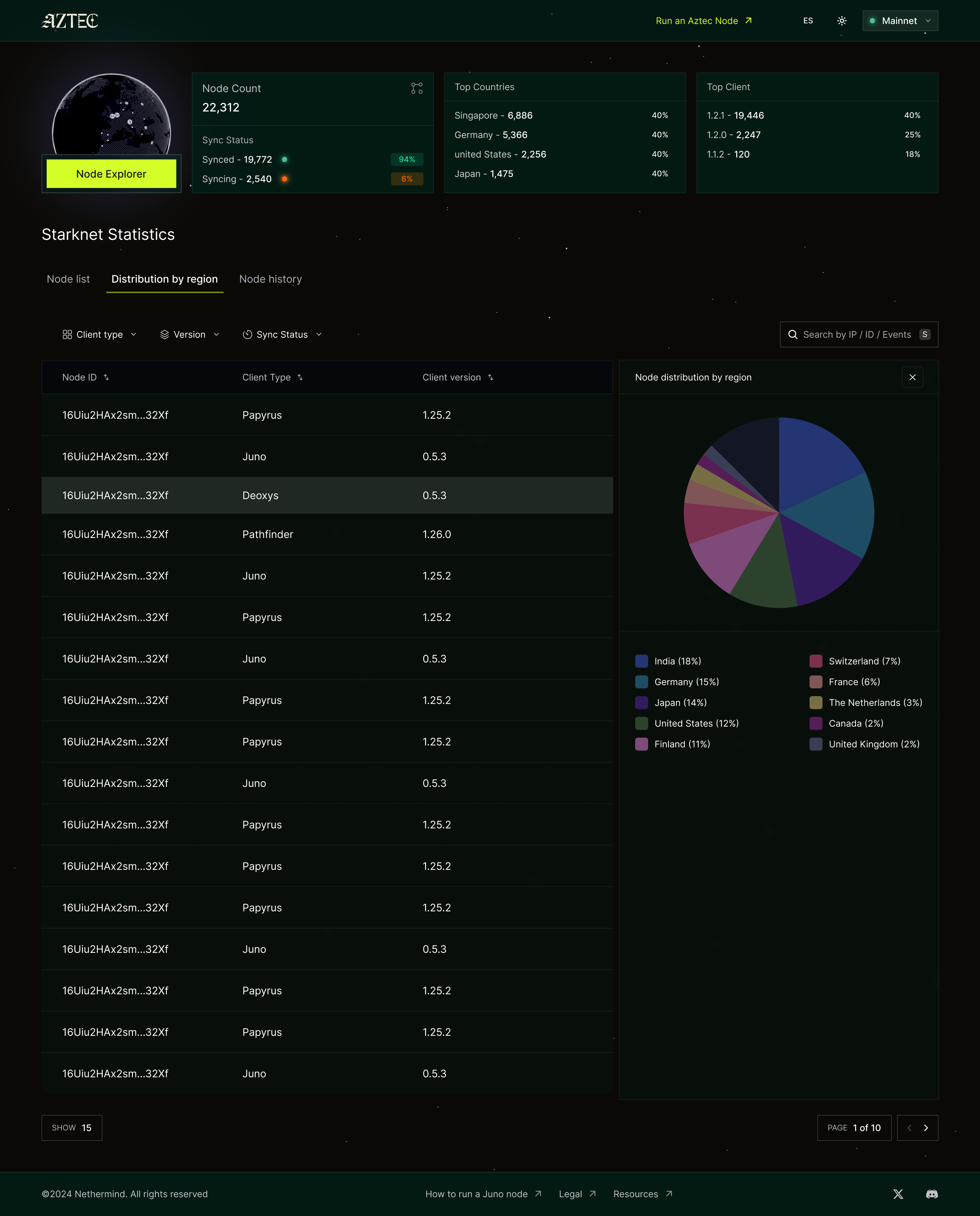Click the Canada (2%) legend swatch
This screenshot has width=980, height=1216.
[x=816, y=723]
